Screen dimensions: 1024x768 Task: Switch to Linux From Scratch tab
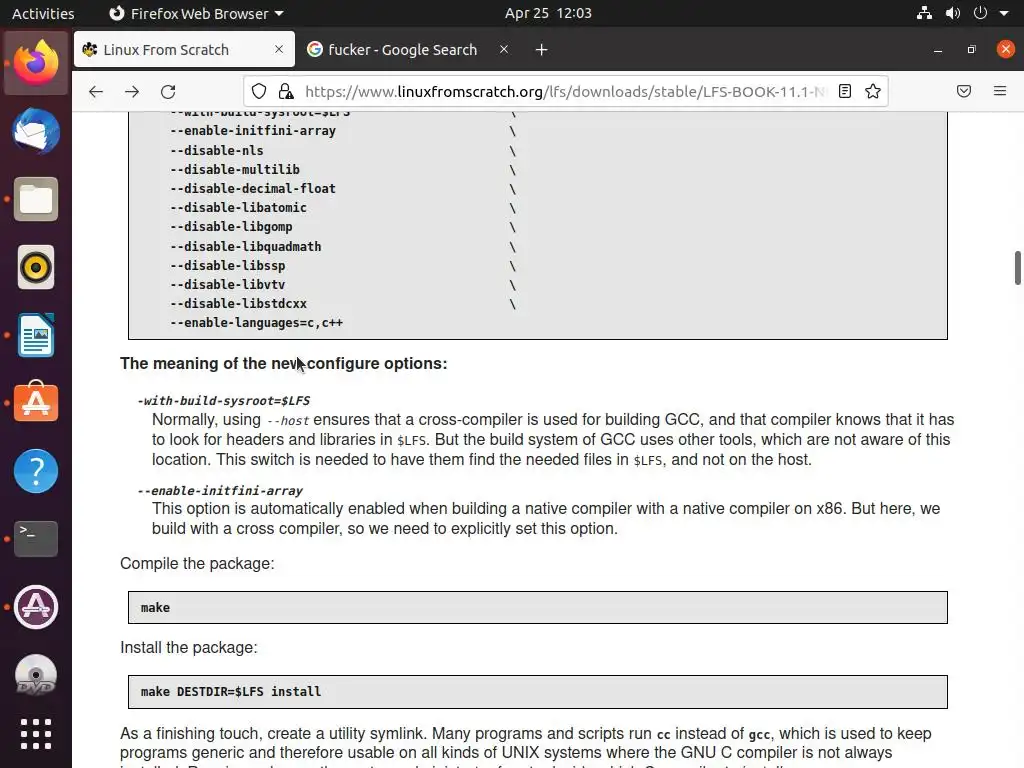184,49
